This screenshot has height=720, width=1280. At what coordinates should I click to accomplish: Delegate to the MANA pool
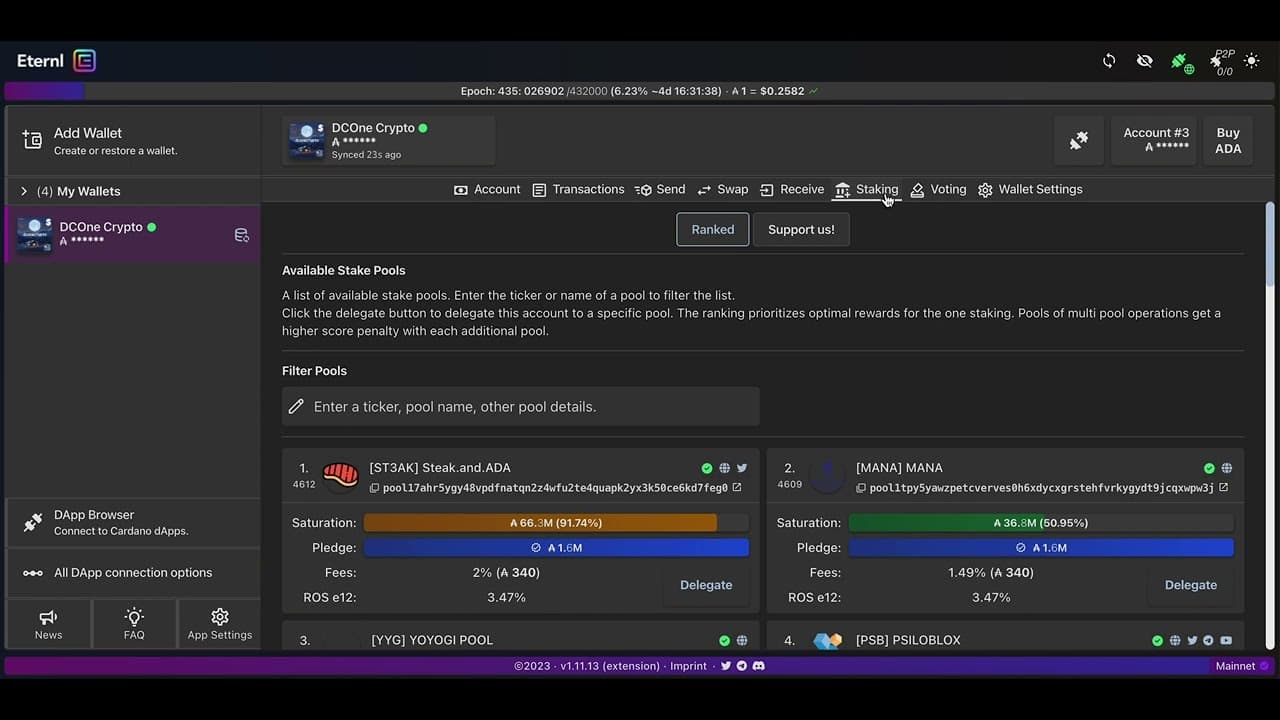pos(1191,585)
